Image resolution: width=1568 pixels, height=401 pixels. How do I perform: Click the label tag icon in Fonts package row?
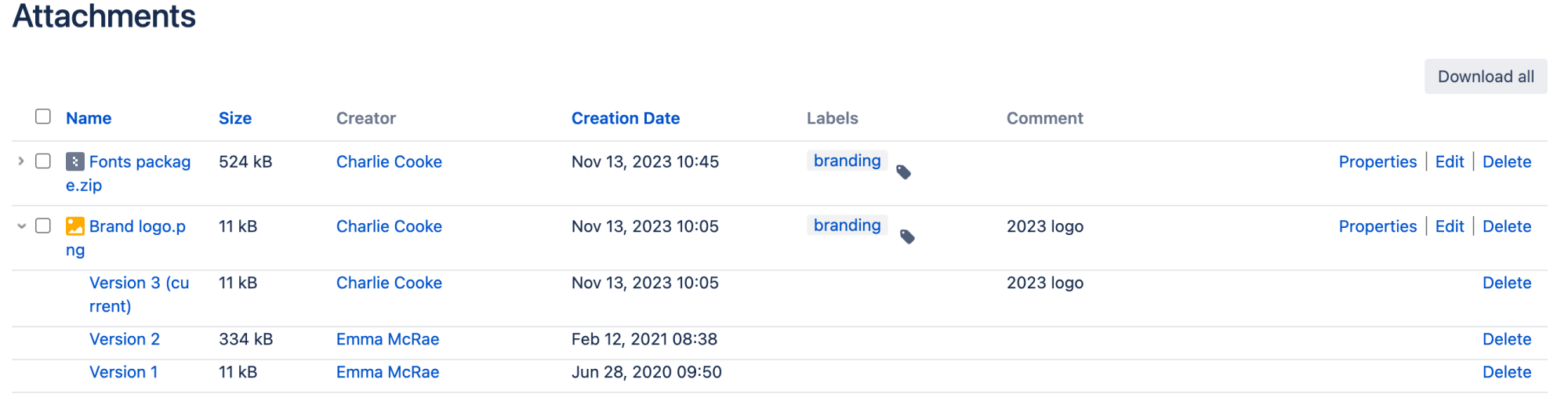pos(903,172)
